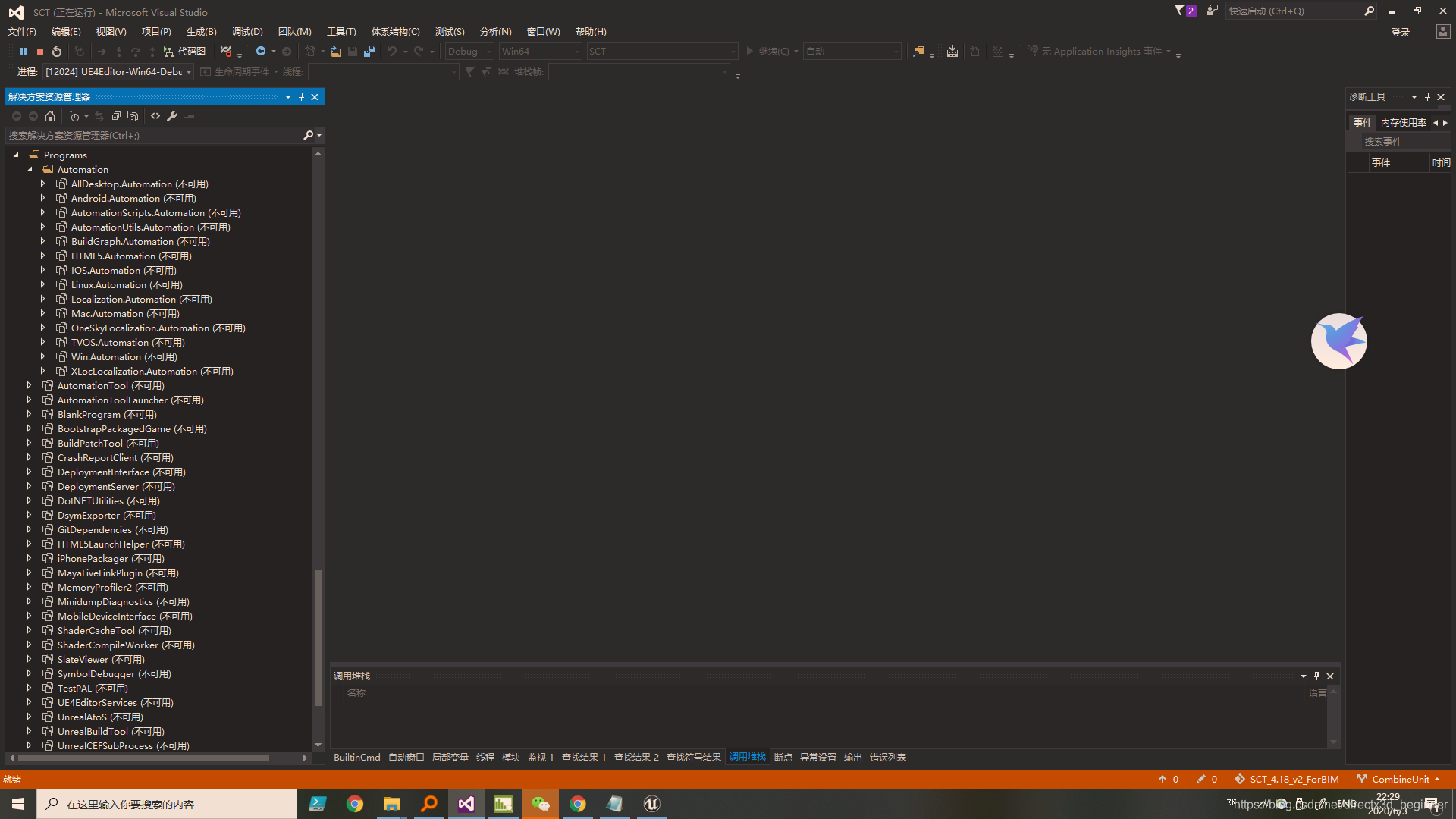Click the view code icon in Solution Explorer
This screenshot has width=1456, height=819.
(155, 116)
